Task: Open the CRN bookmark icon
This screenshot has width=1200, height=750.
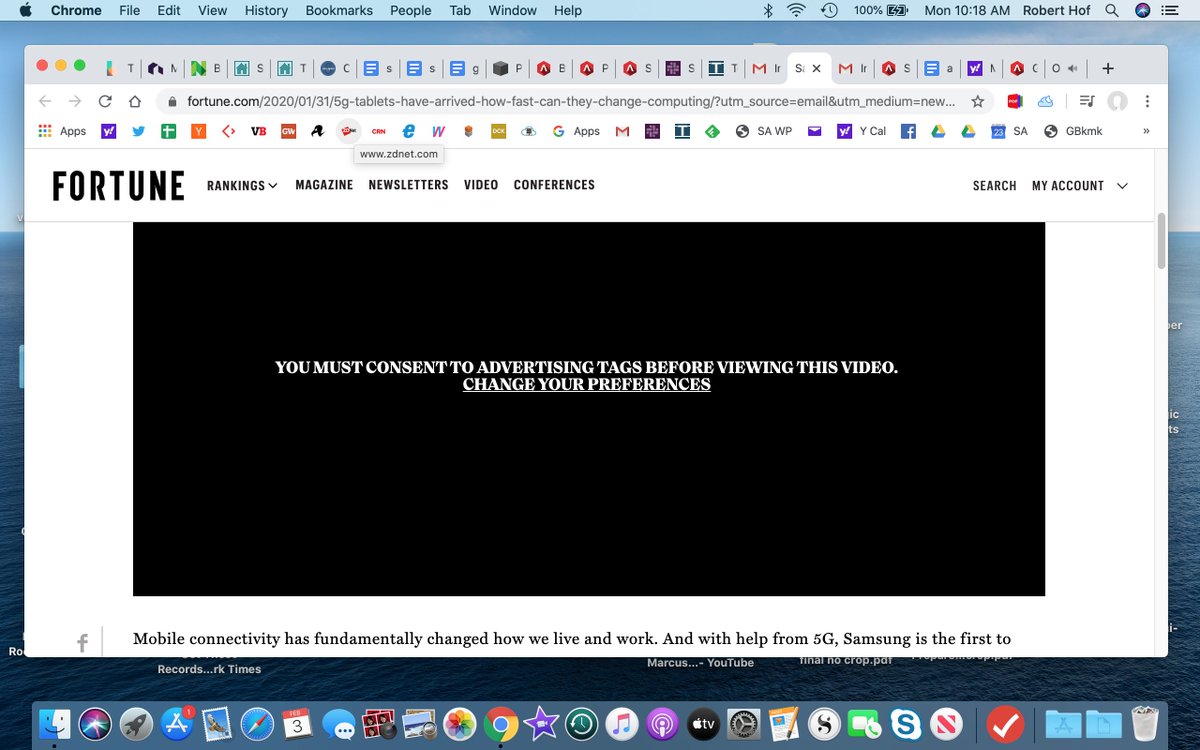Action: [379, 131]
